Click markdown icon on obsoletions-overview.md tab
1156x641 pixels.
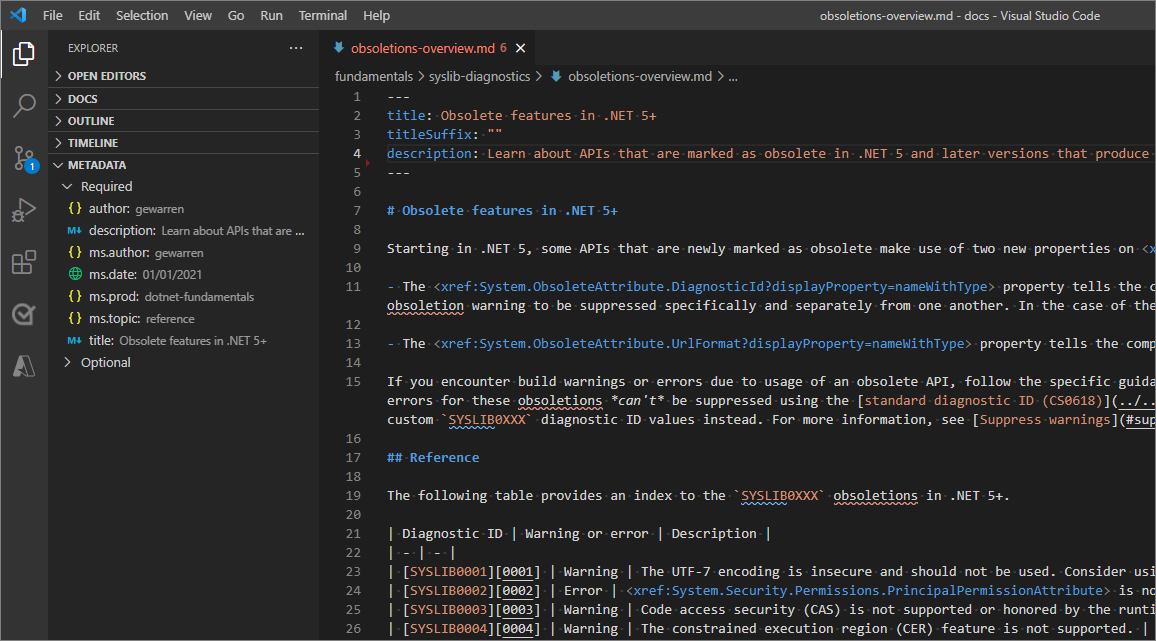coord(339,48)
